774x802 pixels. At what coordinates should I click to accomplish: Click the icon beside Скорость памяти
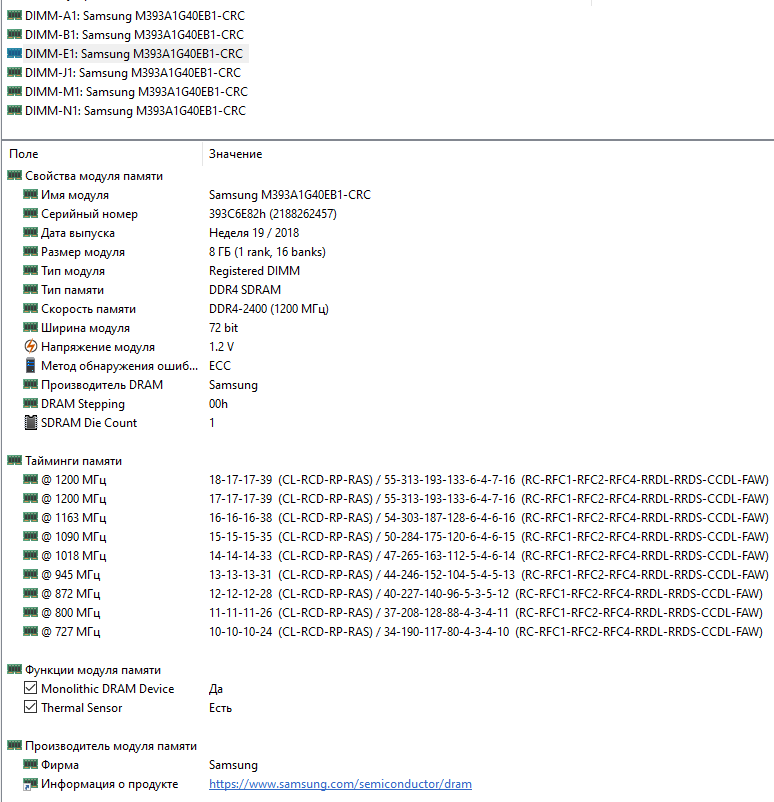(x=31, y=307)
